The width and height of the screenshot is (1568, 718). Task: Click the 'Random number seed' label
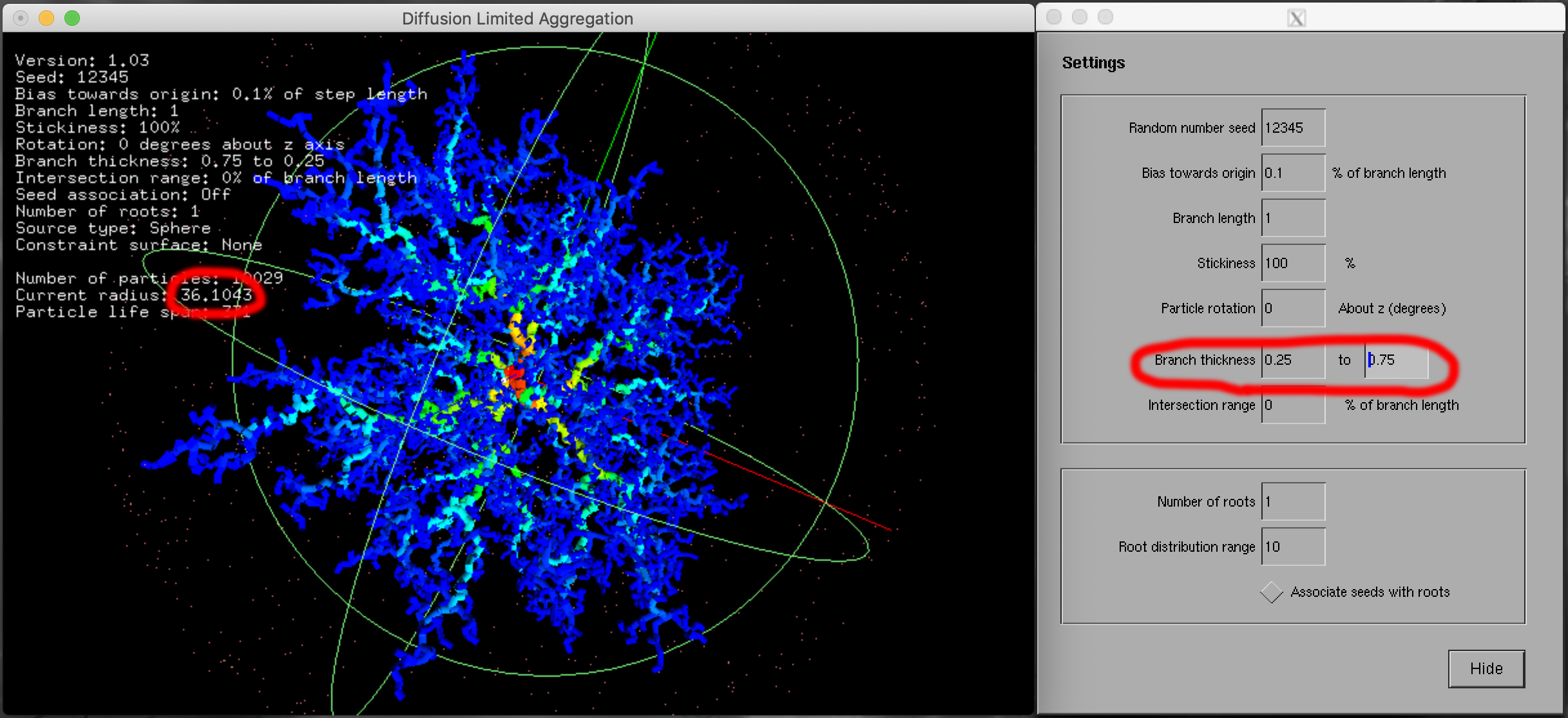pos(1192,128)
